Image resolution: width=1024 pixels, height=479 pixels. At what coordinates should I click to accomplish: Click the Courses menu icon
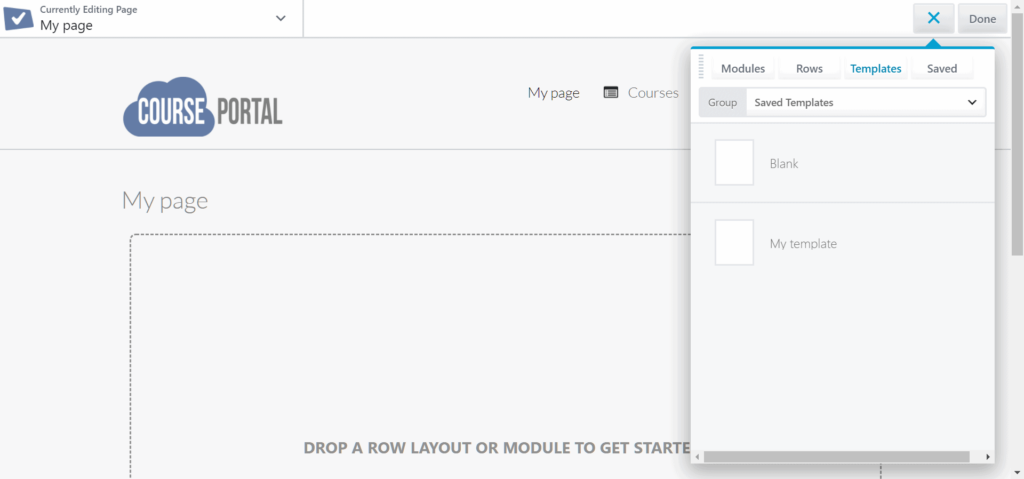[x=611, y=93]
